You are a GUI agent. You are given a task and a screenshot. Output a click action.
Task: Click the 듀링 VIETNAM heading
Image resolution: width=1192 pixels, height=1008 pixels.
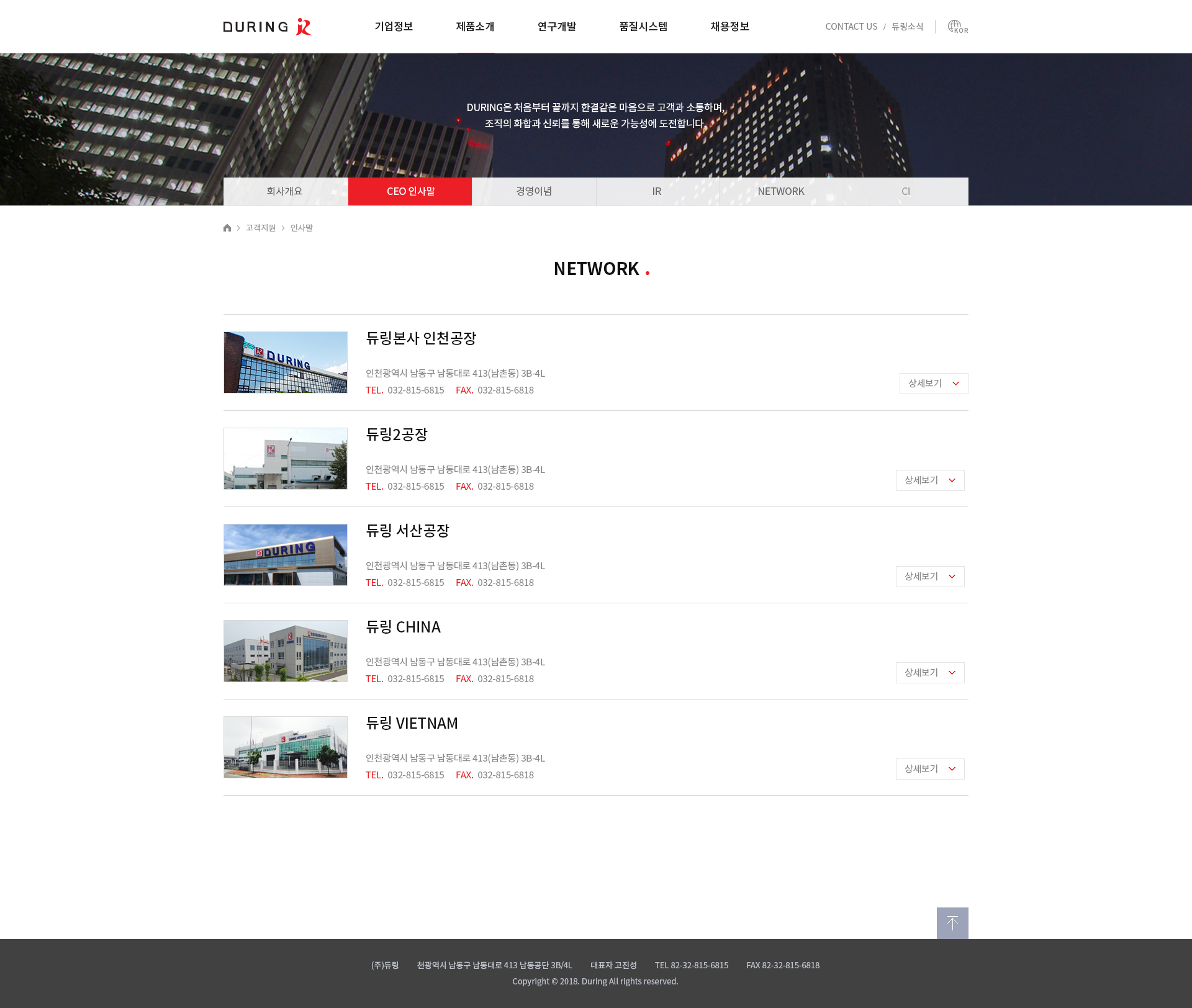pyautogui.click(x=412, y=723)
